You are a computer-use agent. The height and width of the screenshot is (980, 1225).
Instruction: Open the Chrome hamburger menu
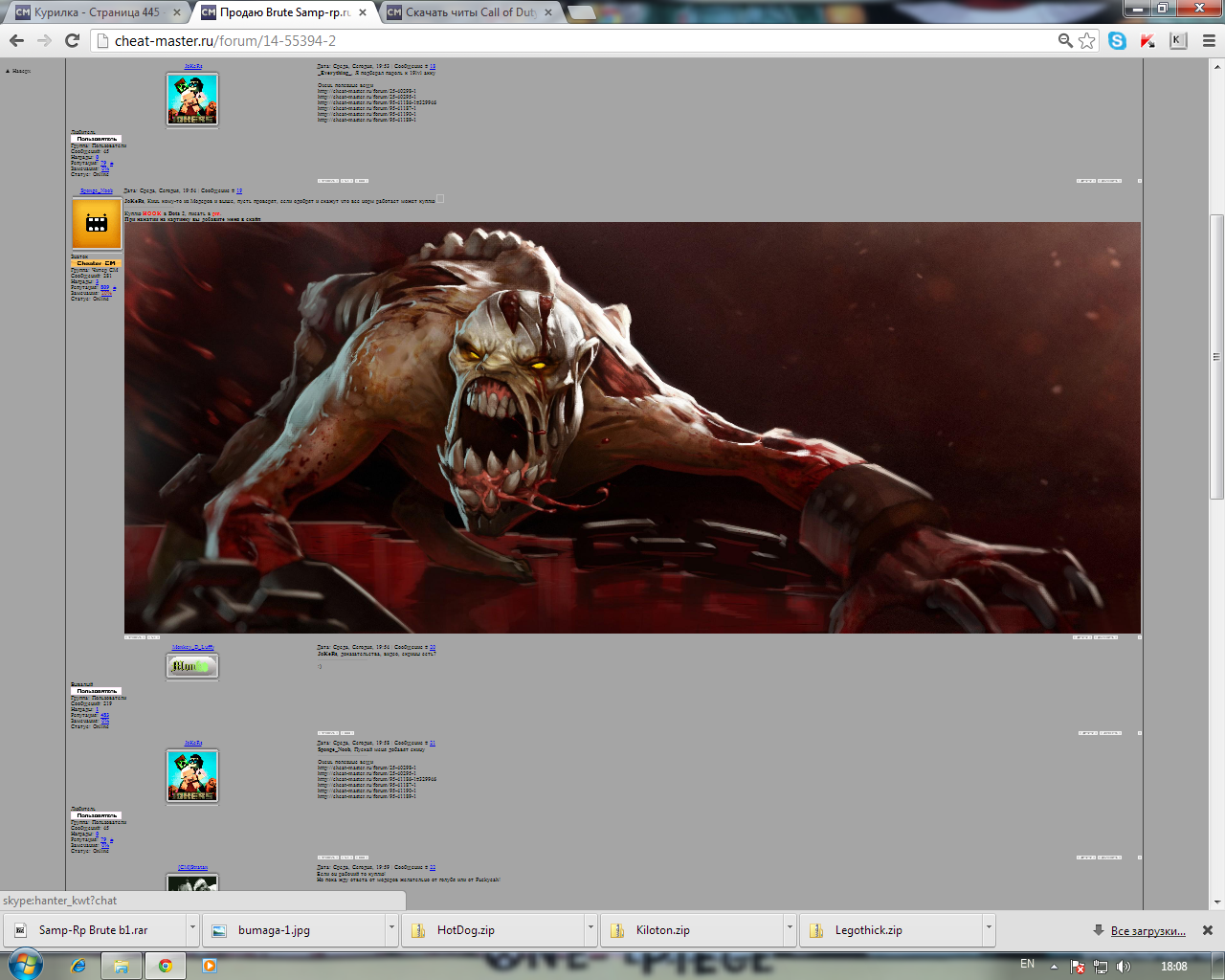tap(1209, 40)
